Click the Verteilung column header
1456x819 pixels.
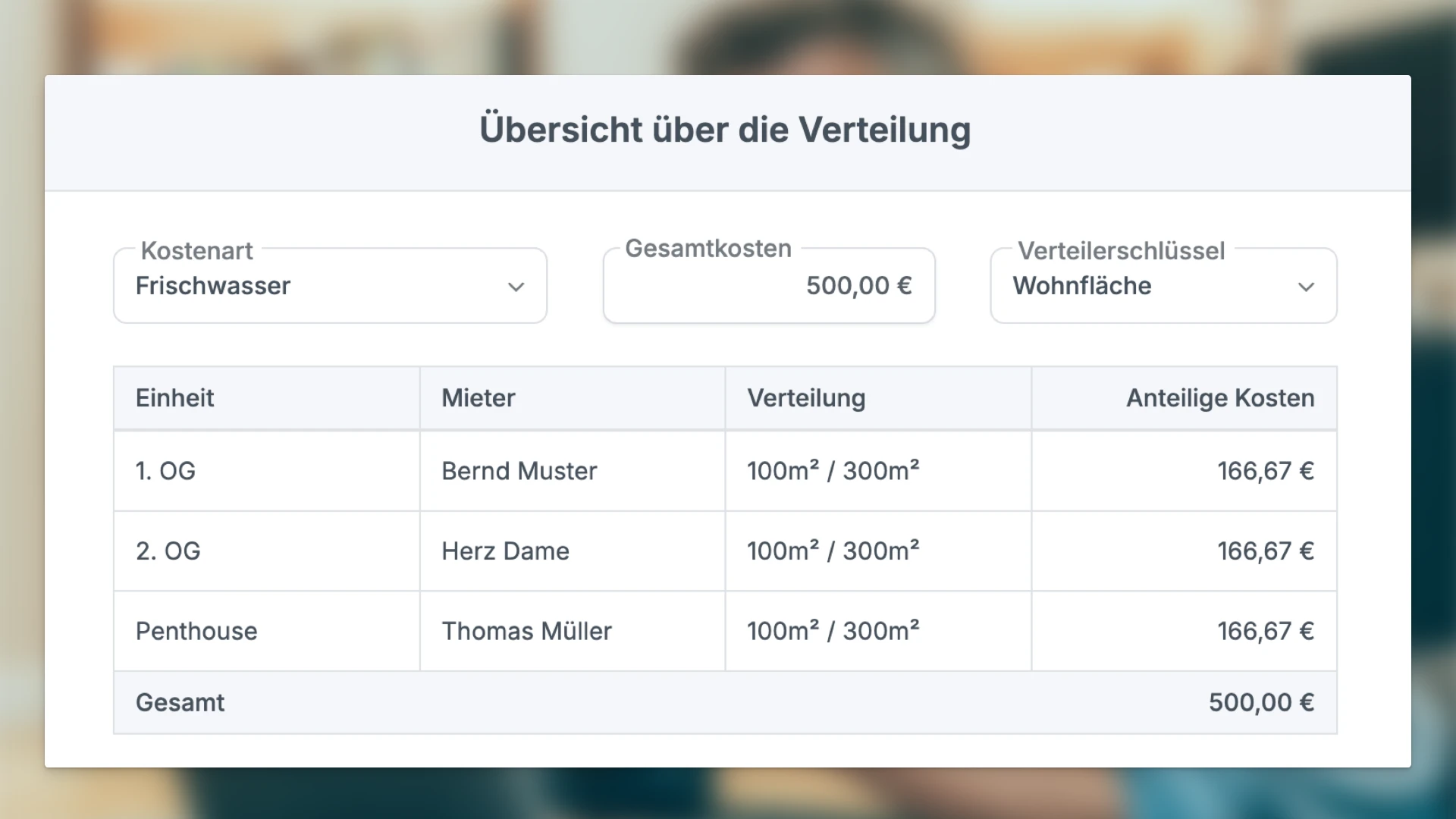pyautogui.click(x=806, y=398)
